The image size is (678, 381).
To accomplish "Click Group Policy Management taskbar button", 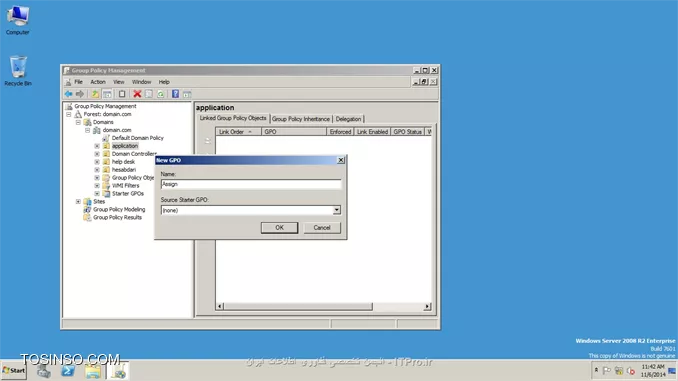I will [x=118, y=371].
